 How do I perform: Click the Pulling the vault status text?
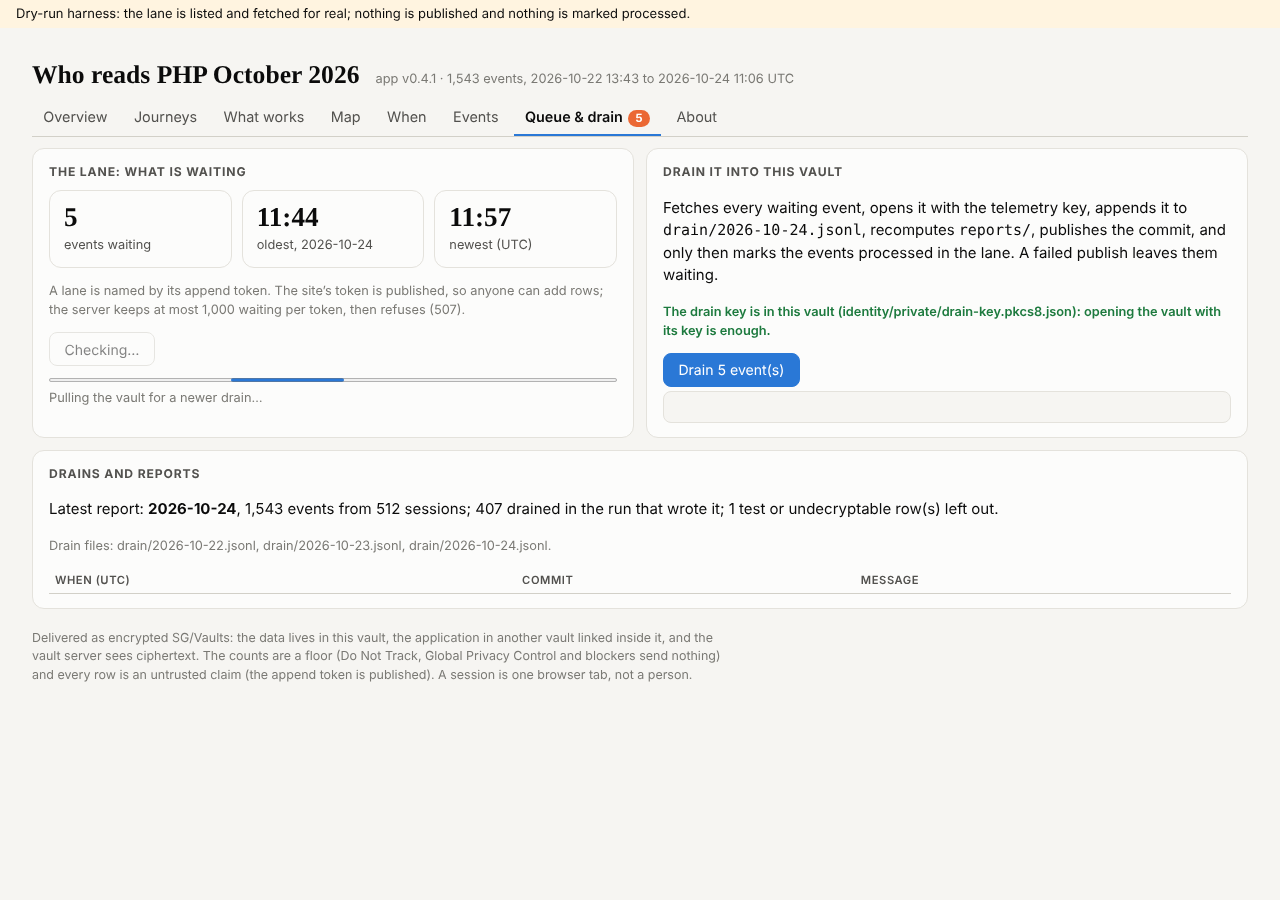click(x=156, y=398)
